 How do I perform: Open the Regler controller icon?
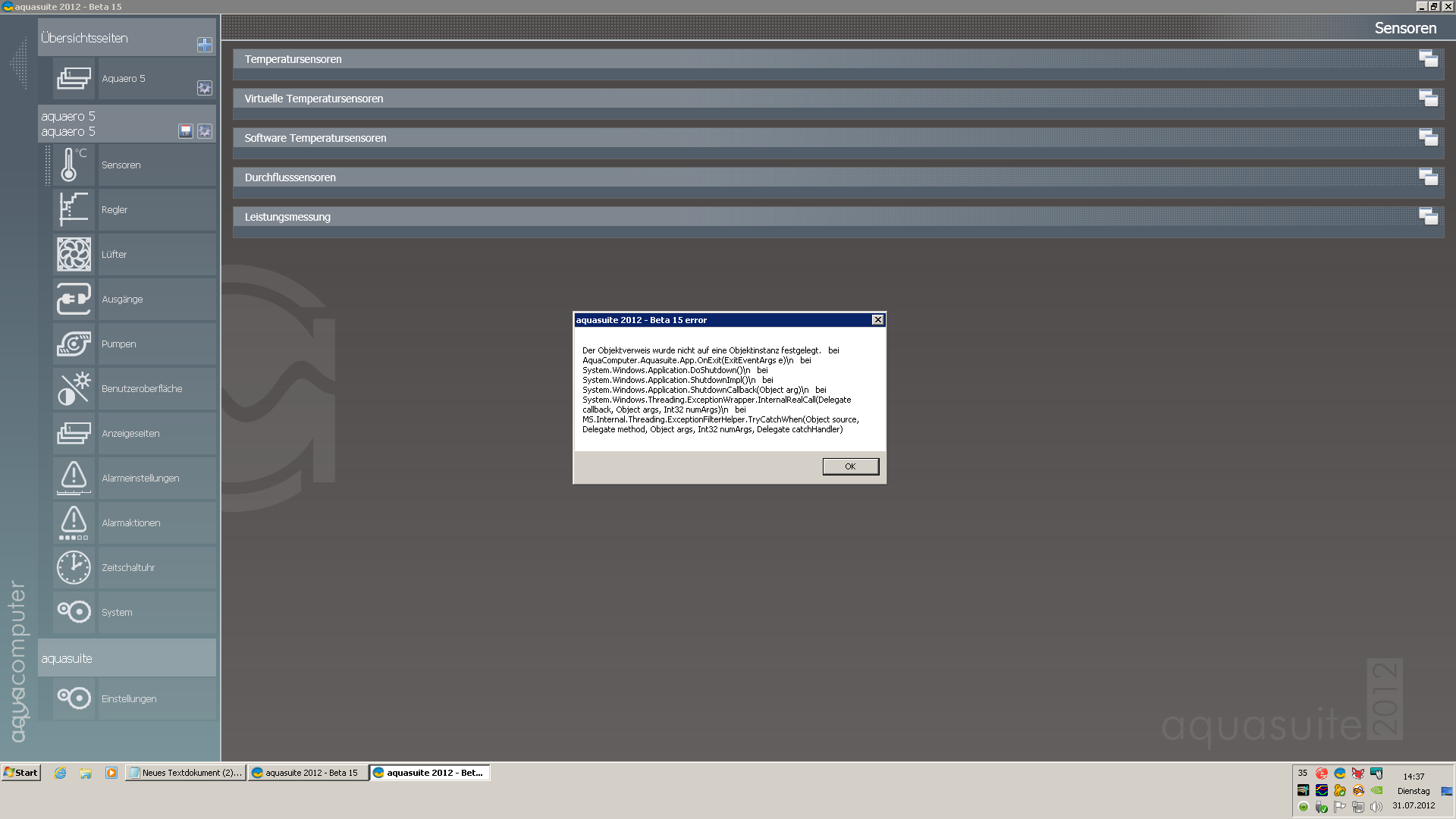click(x=73, y=209)
